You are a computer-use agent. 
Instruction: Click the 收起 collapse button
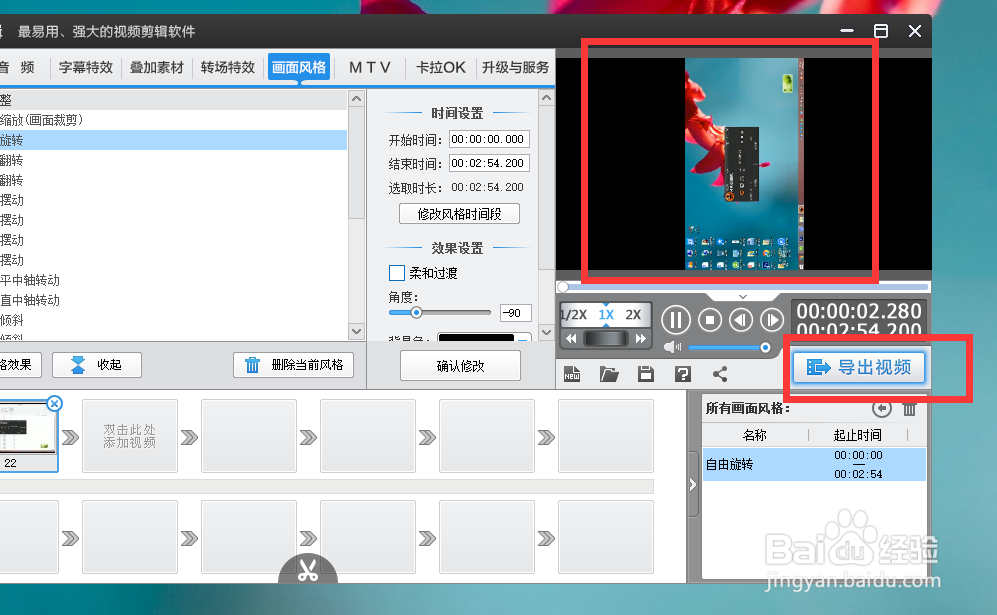point(97,365)
